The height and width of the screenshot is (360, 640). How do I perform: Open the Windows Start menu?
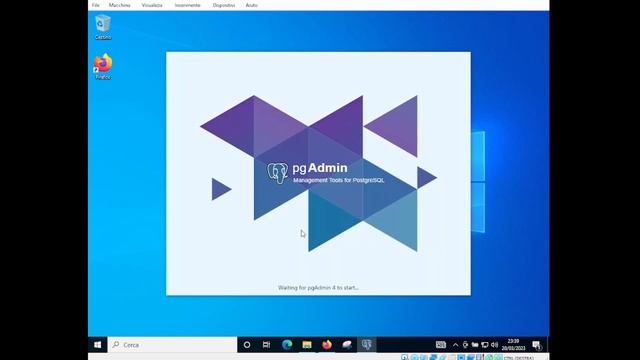[98, 345]
